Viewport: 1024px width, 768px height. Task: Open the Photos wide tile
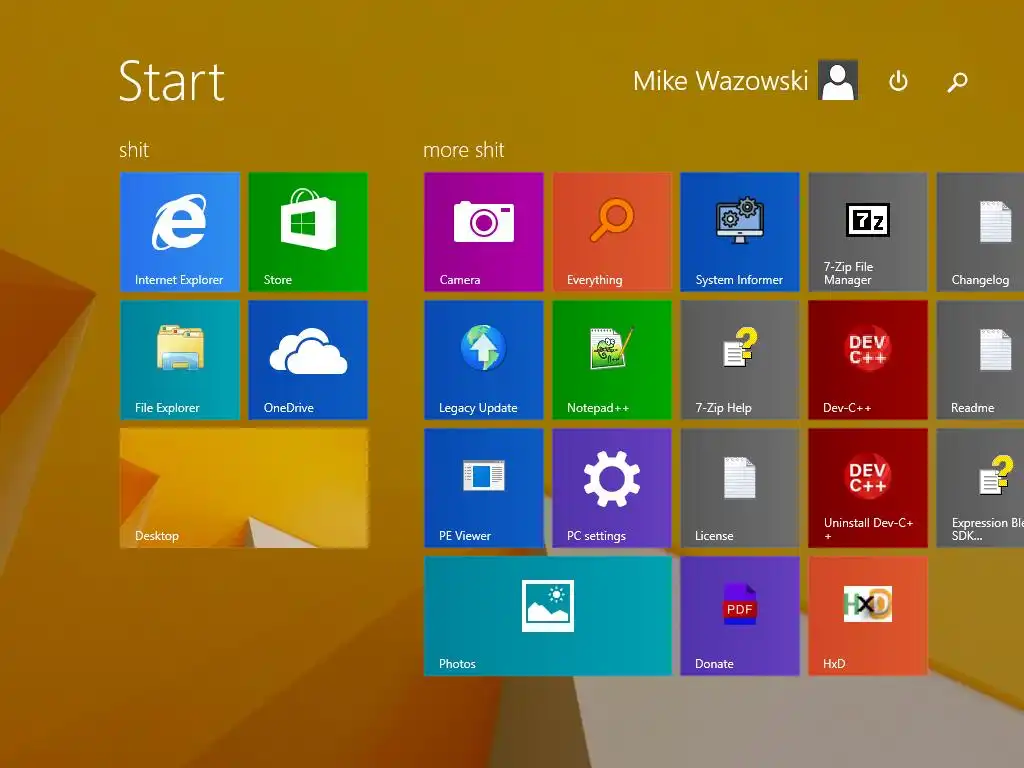pos(547,616)
